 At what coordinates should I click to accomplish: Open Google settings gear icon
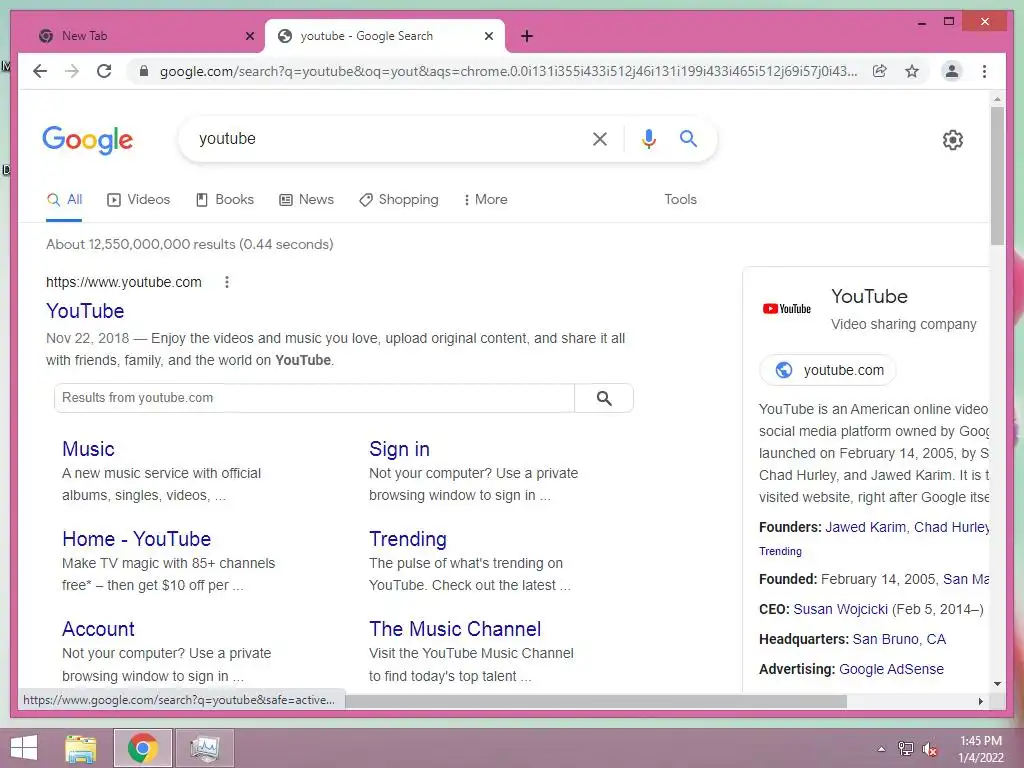point(953,140)
